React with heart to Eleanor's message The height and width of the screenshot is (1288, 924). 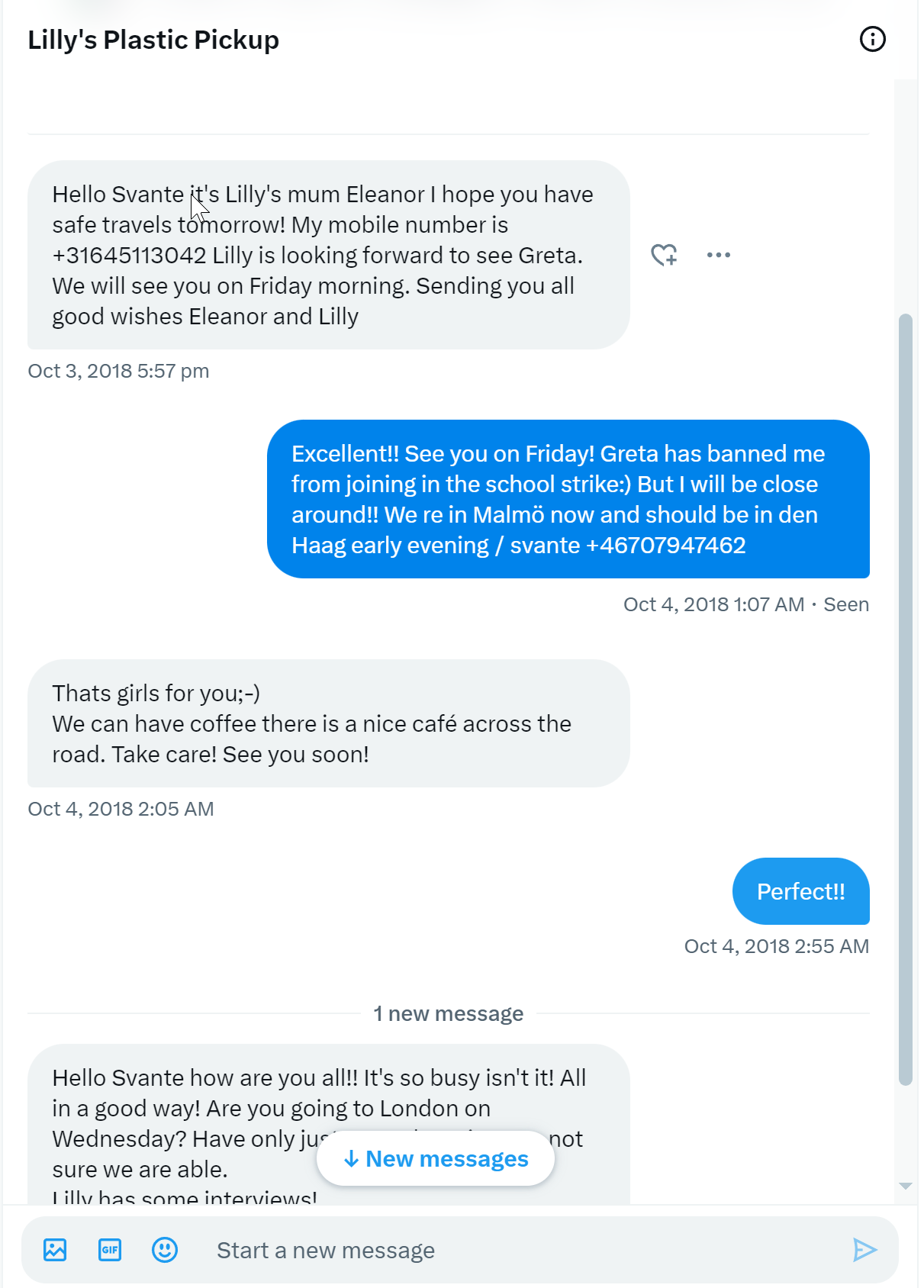[664, 255]
